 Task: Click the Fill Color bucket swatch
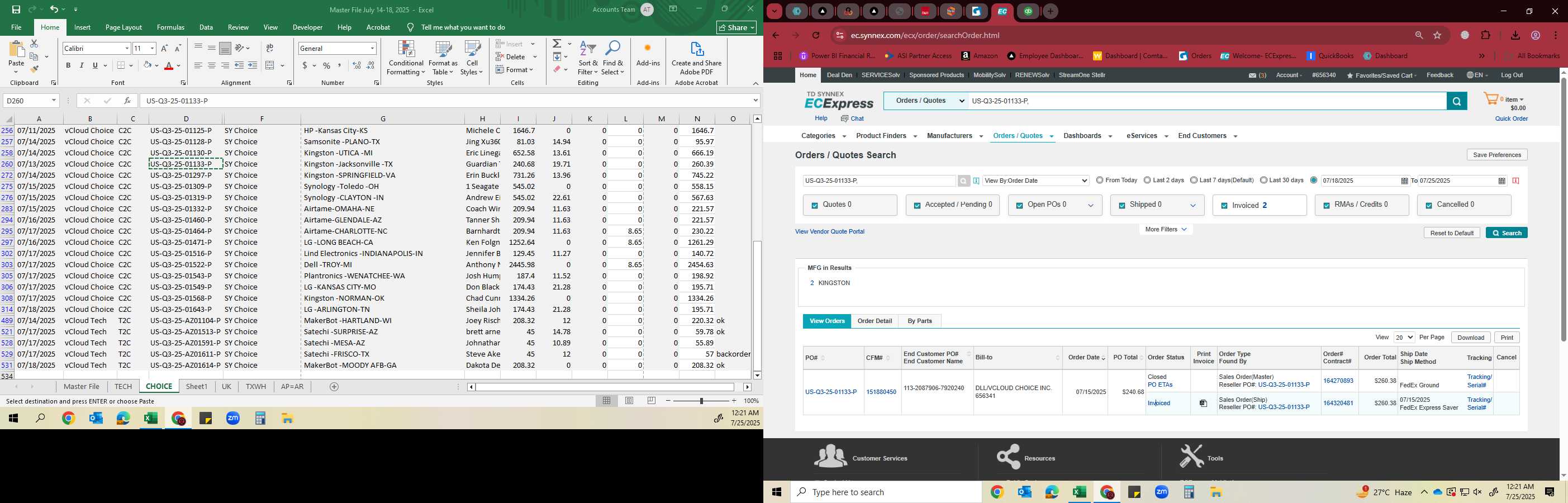[x=147, y=66]
